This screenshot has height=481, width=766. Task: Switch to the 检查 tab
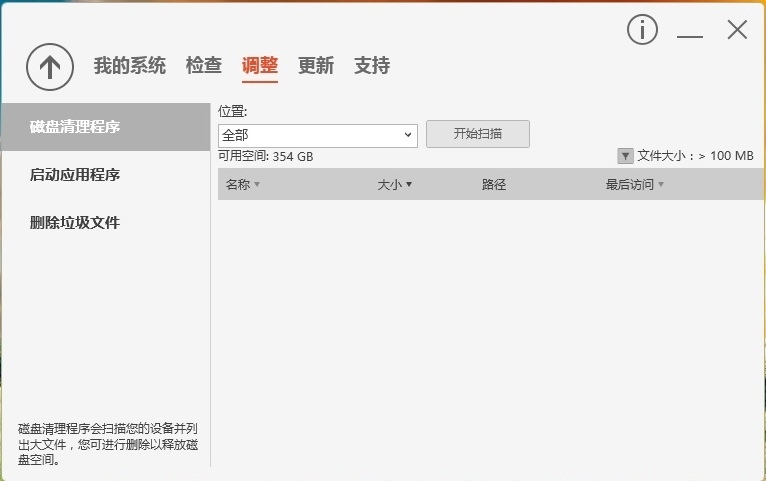(x=204, y=65)
